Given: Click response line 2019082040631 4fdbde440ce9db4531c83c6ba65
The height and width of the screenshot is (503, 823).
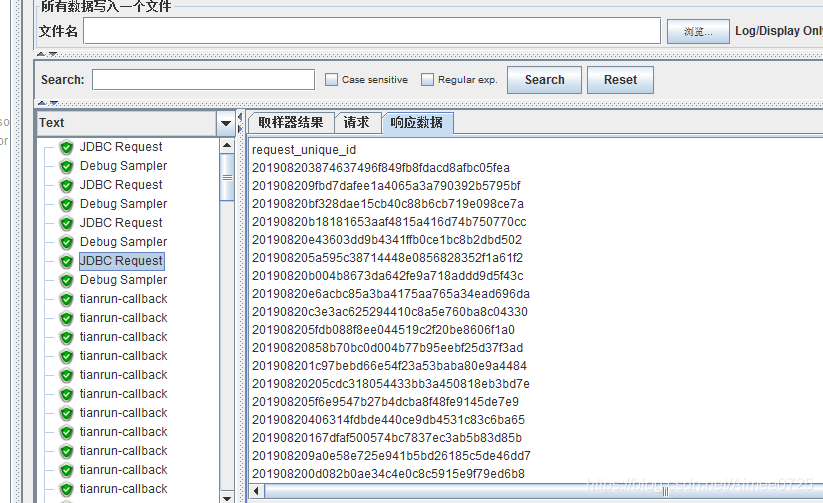Looking at the screenshot, I should coord(388,420).
